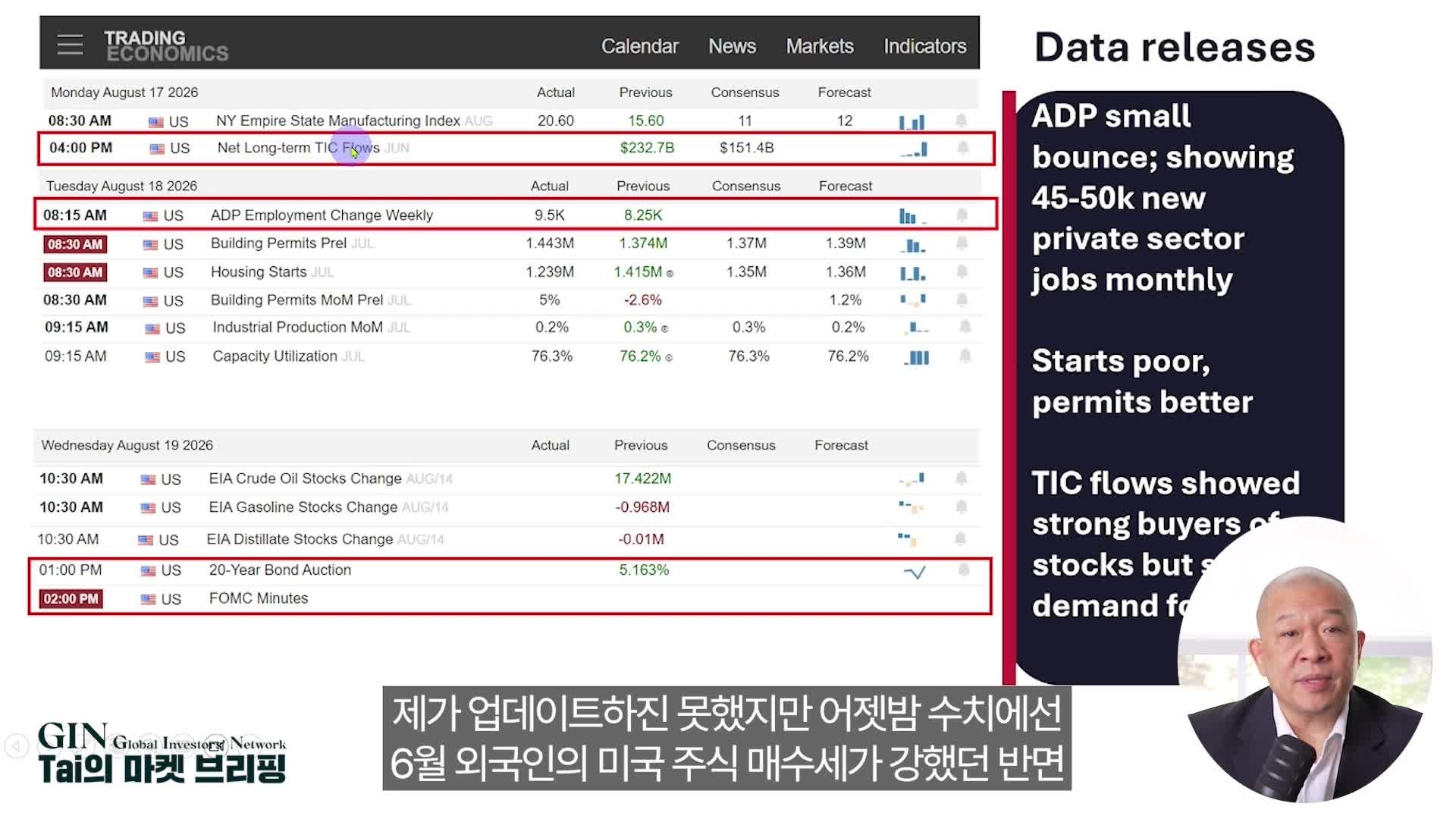Open mini chart icon for Building Permits Prel
The image size is (1456, 819).
pos(913,245)
